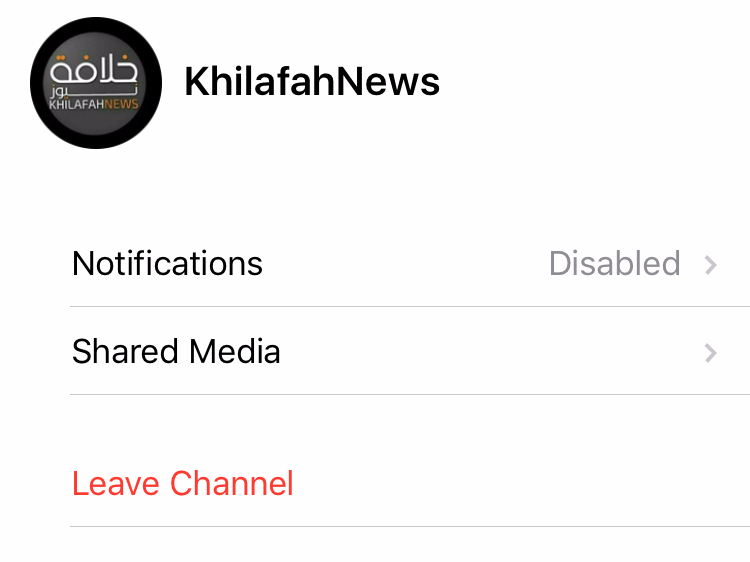Click the word Media in Shared Media
The image size is (750, 562).
pos(234,351)
